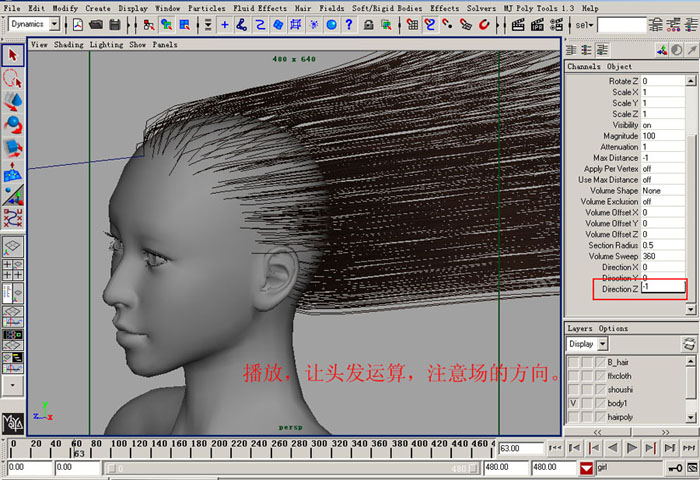Click the play forwards button

[x=631, y=447]
